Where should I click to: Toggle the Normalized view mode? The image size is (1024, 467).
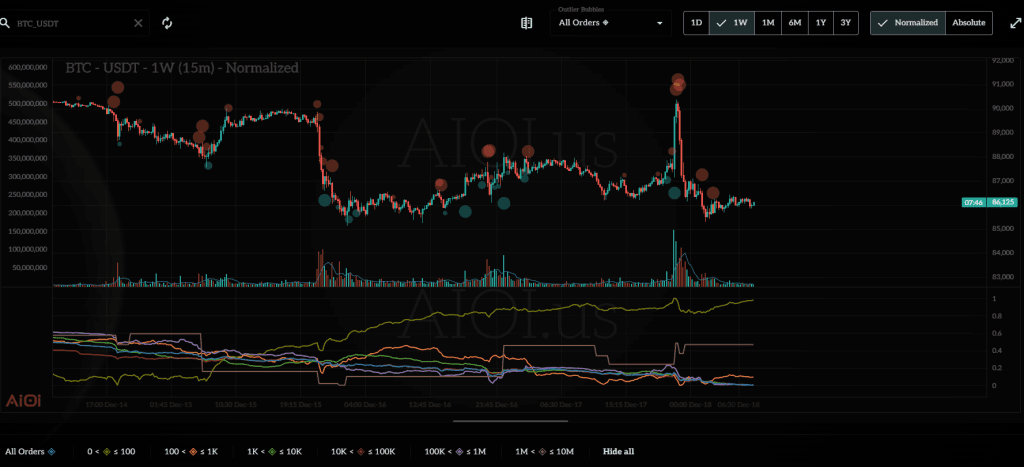tap(908, 22)
